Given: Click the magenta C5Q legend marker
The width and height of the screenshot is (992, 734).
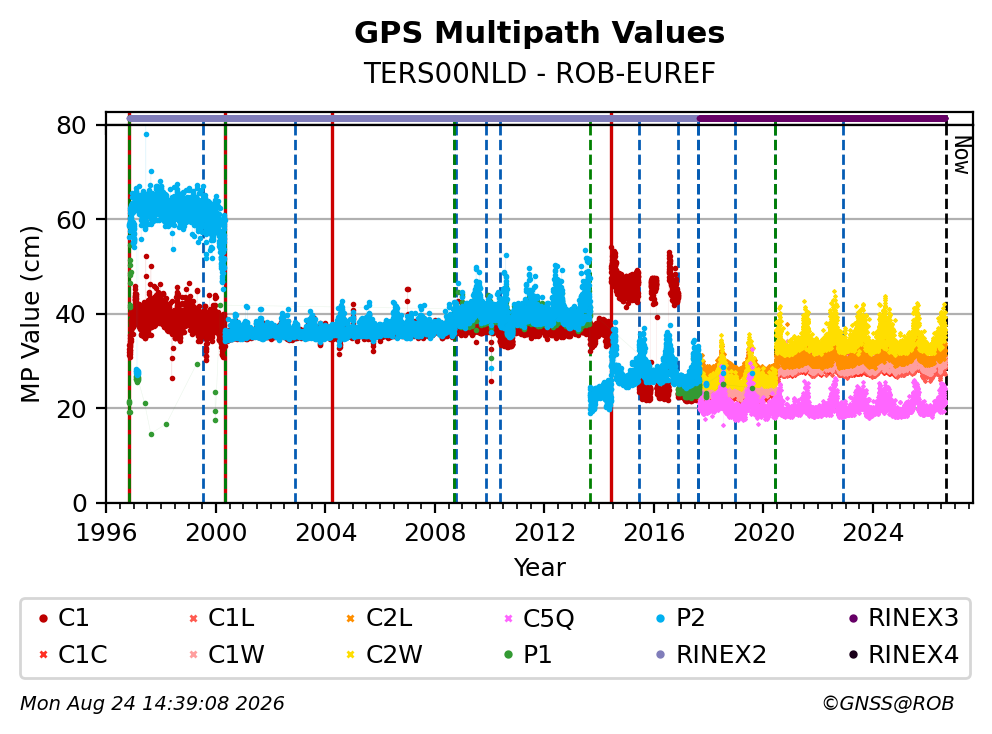Looking at the screenshot, I should (x=509, y=618).
